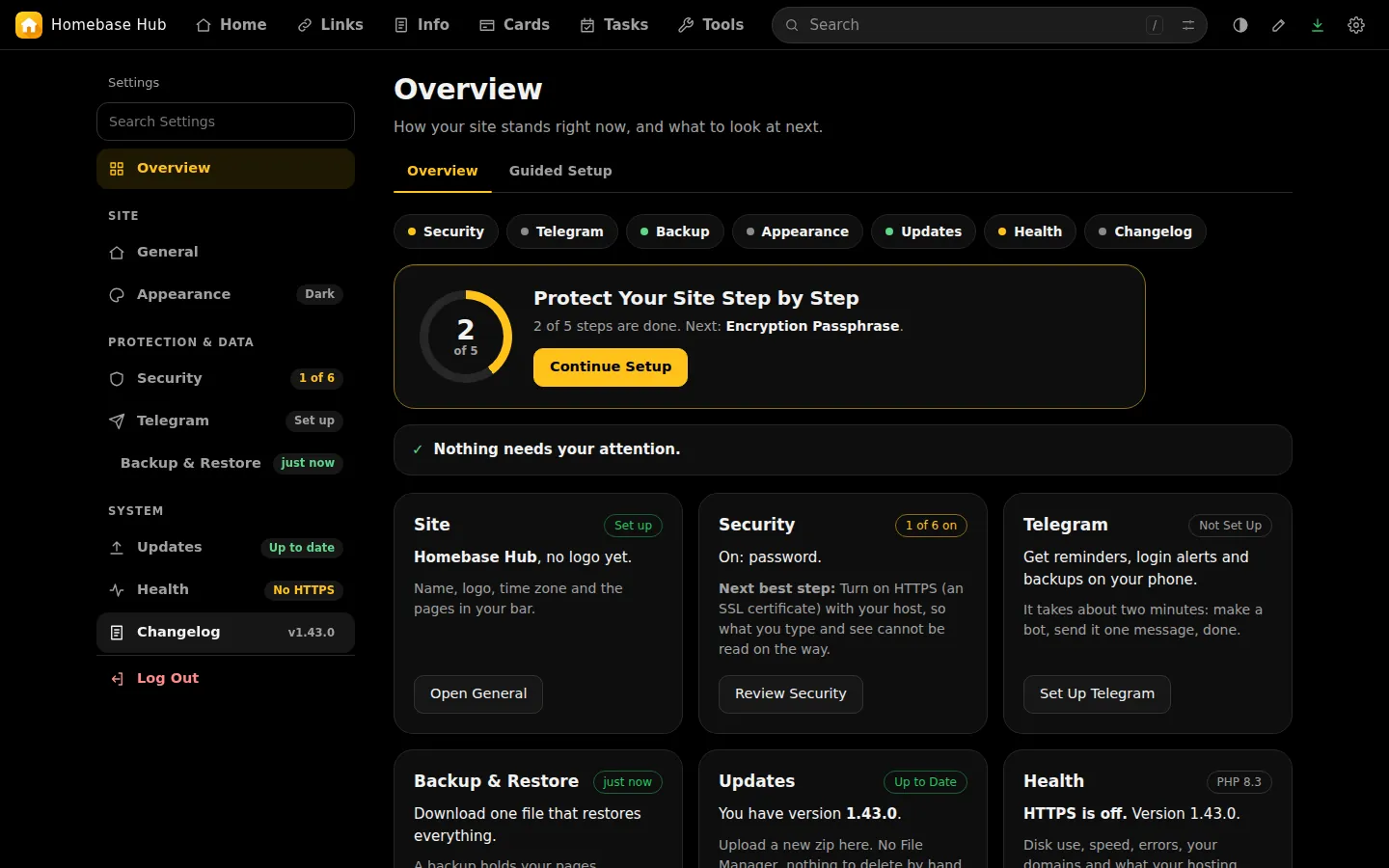Jump to the Appearance chip

798,231
